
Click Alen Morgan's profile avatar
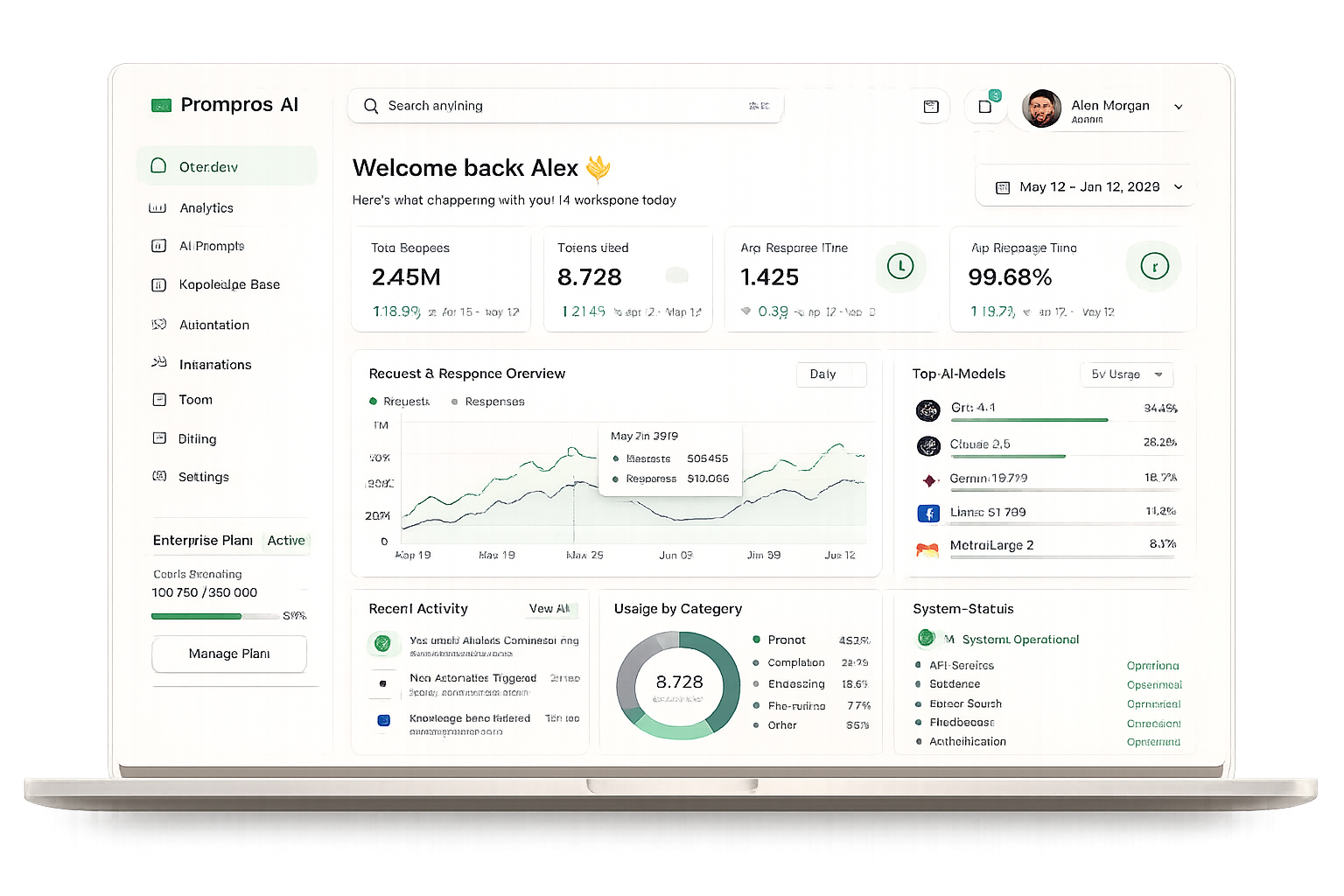tap(1041, 108)
